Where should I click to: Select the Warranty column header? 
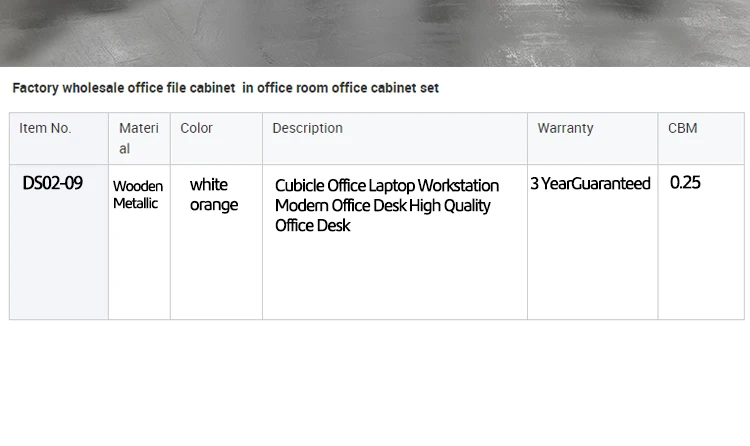[565, 128]
